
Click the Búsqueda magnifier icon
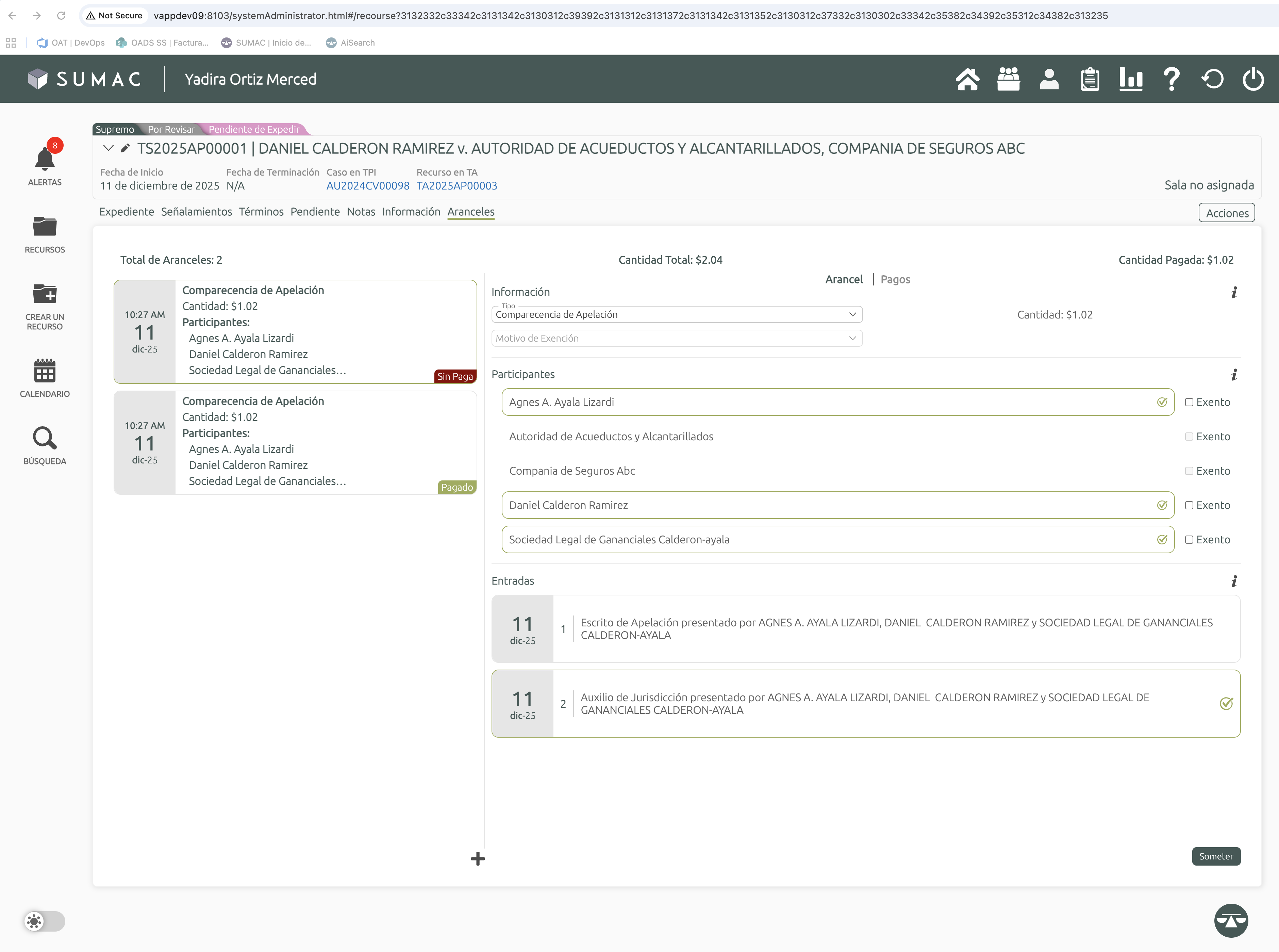[44, 438]
